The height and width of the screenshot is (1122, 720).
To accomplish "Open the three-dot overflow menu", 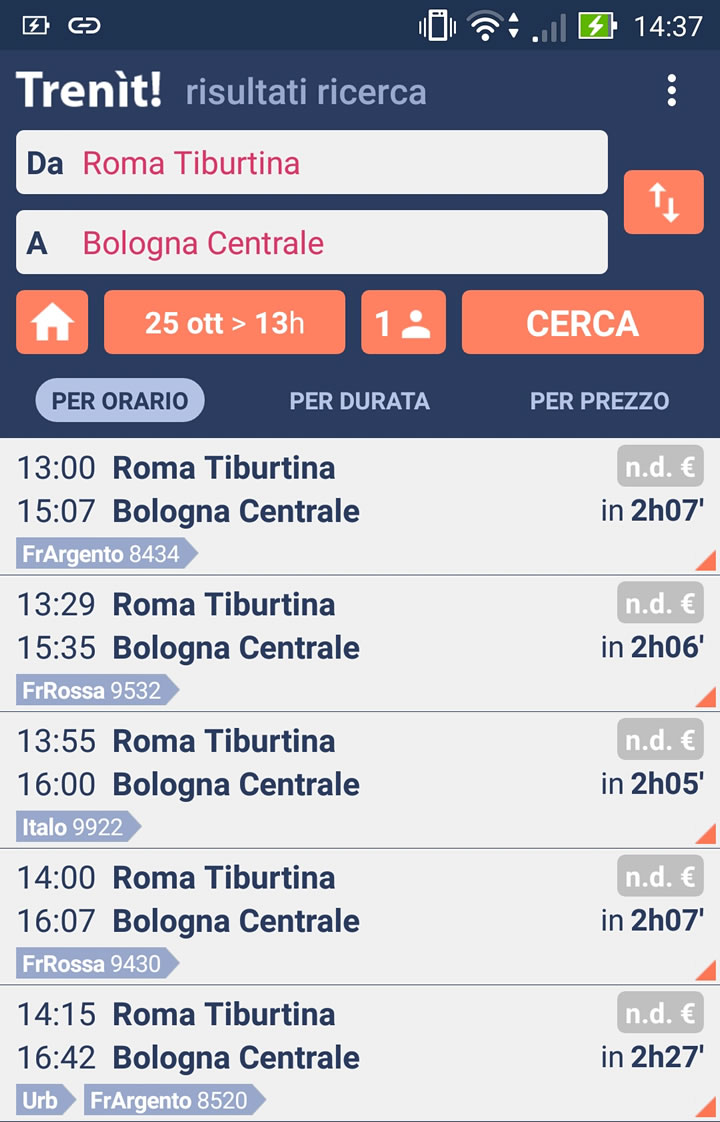I will [671, 91].
